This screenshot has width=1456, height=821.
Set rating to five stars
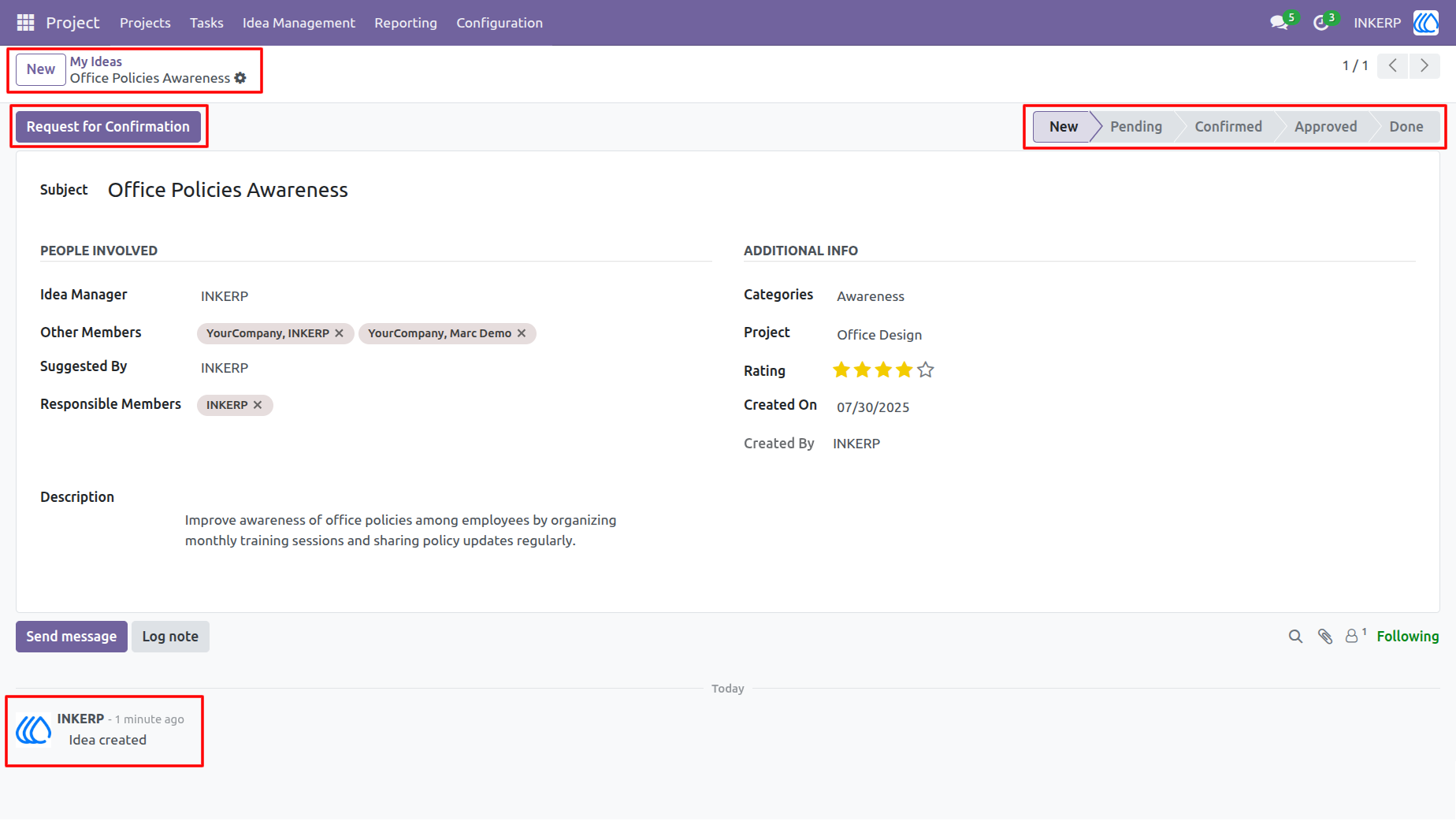(926, 370)
